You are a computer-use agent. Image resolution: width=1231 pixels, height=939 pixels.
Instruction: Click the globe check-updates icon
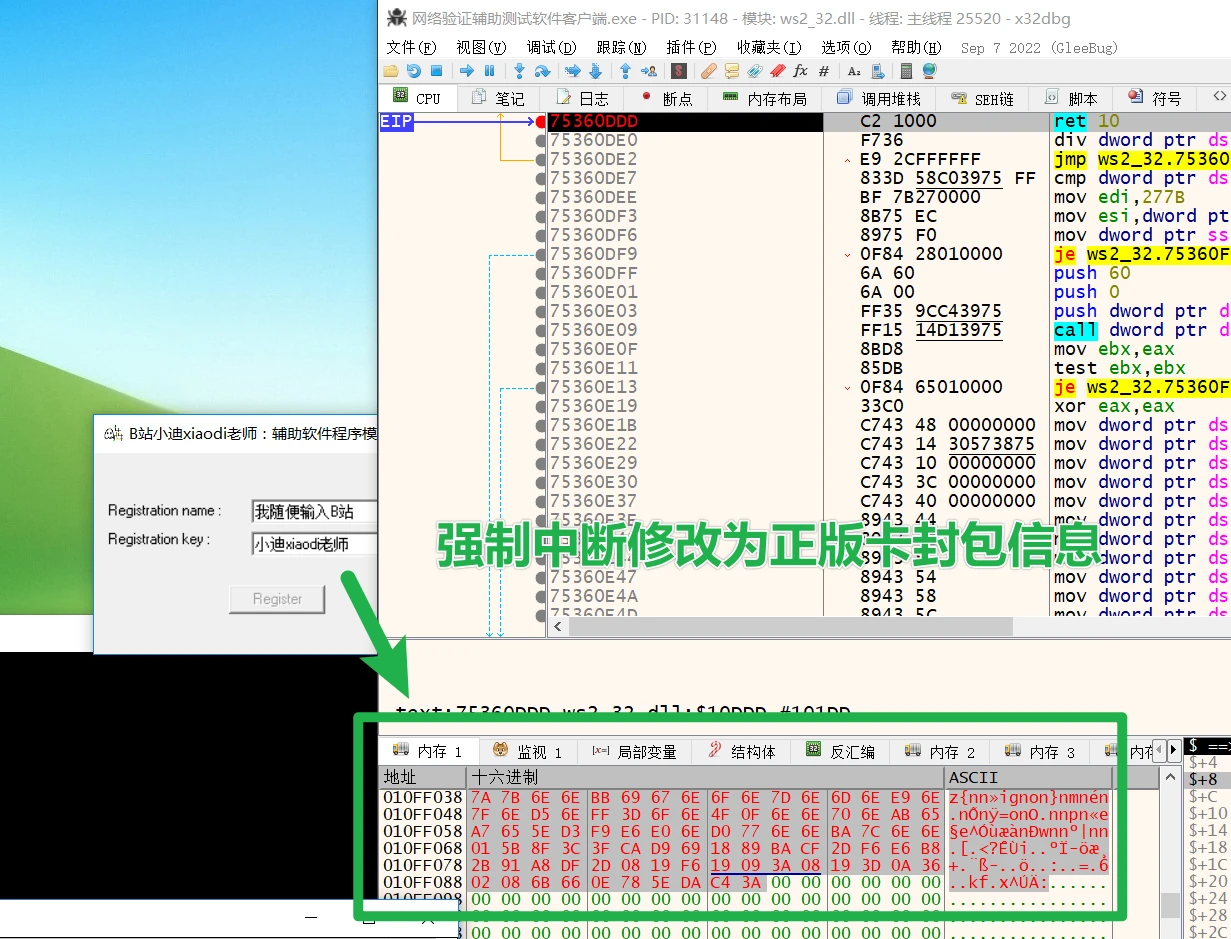click(930, 71)
